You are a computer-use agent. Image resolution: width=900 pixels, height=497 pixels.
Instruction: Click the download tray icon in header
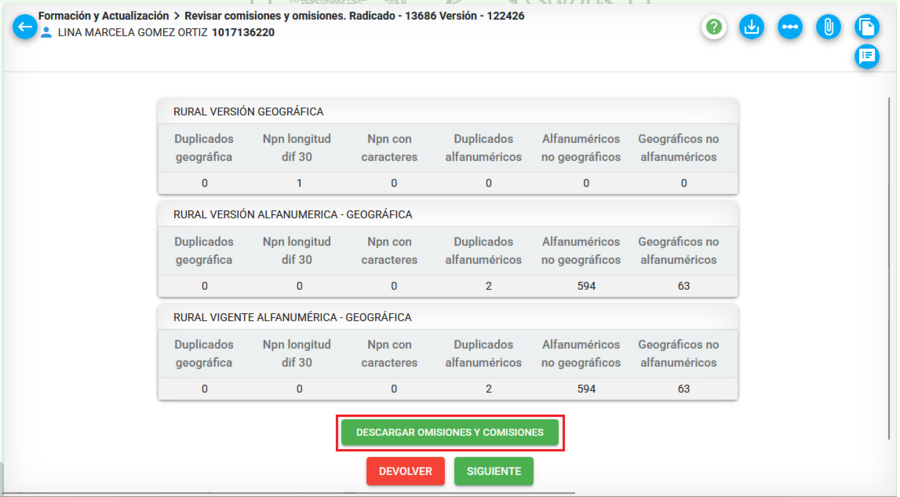click(x=751, y=26)
